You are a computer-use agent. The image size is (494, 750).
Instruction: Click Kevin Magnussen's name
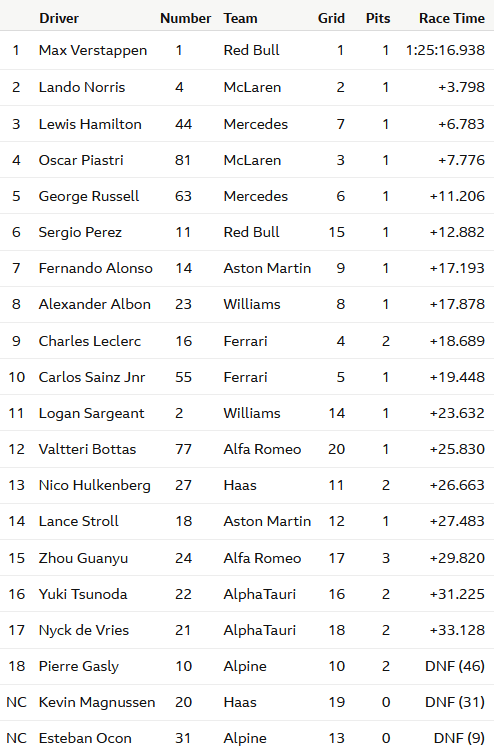click(x=97, y=702)
